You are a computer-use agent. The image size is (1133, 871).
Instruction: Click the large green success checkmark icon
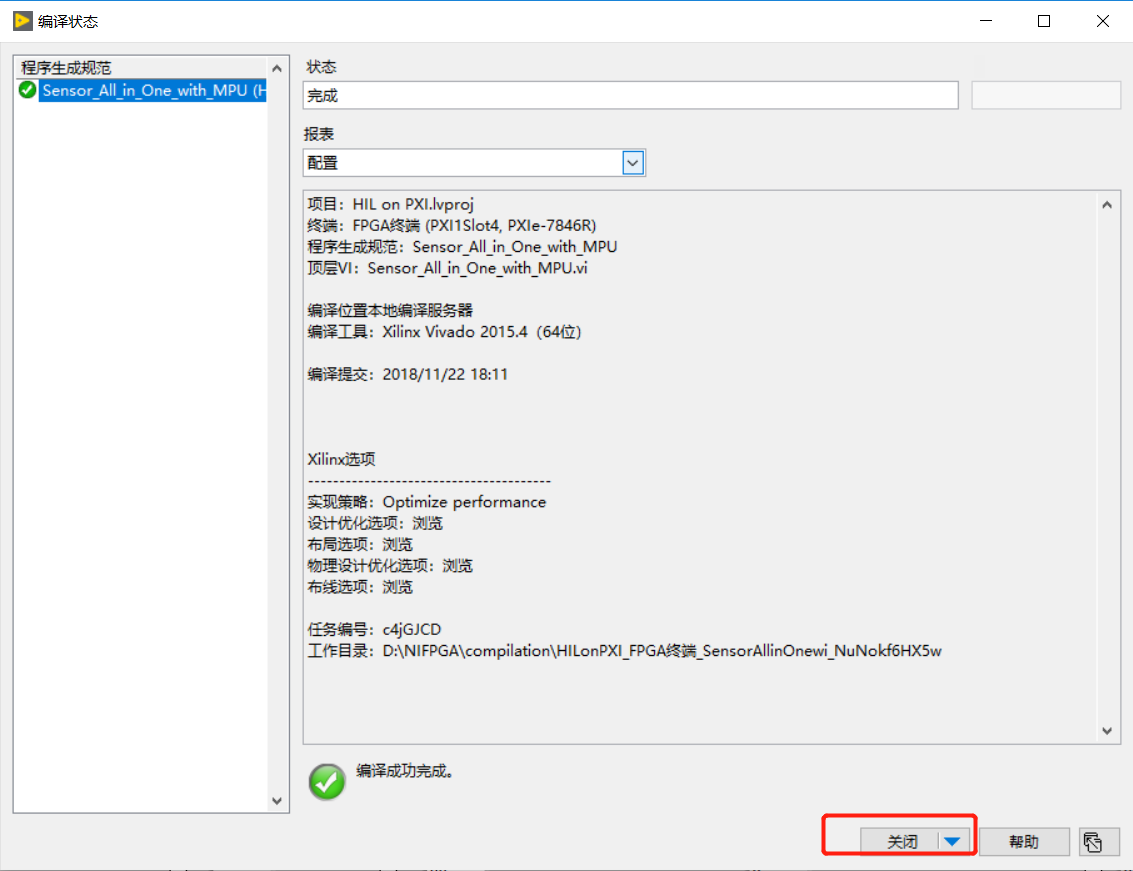pos(327,781)
